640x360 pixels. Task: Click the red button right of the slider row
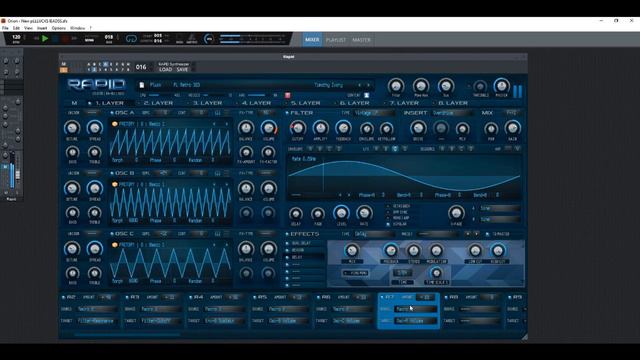[287, 96]
